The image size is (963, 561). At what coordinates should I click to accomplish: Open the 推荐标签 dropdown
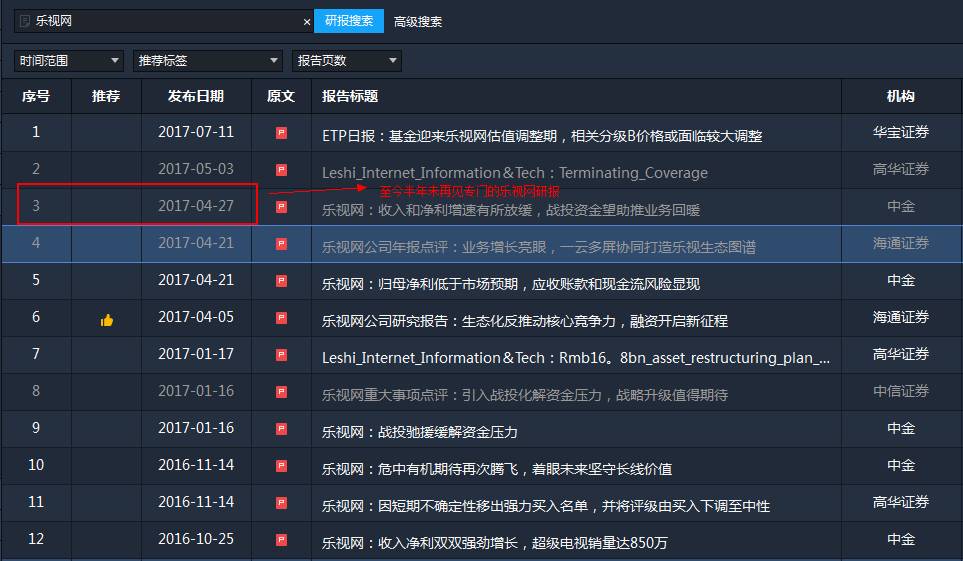(x=208, y=61)
